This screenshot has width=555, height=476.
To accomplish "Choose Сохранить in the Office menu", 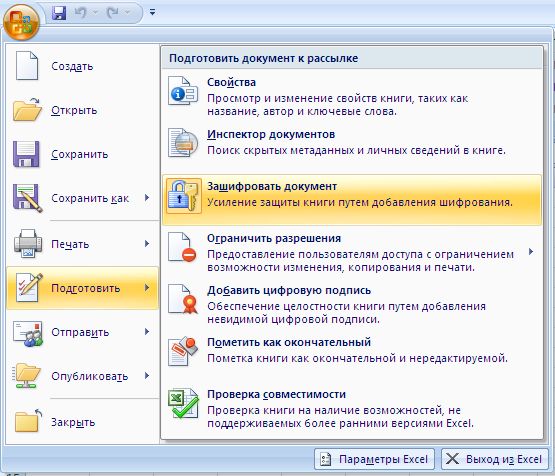I will pos(82,154).
